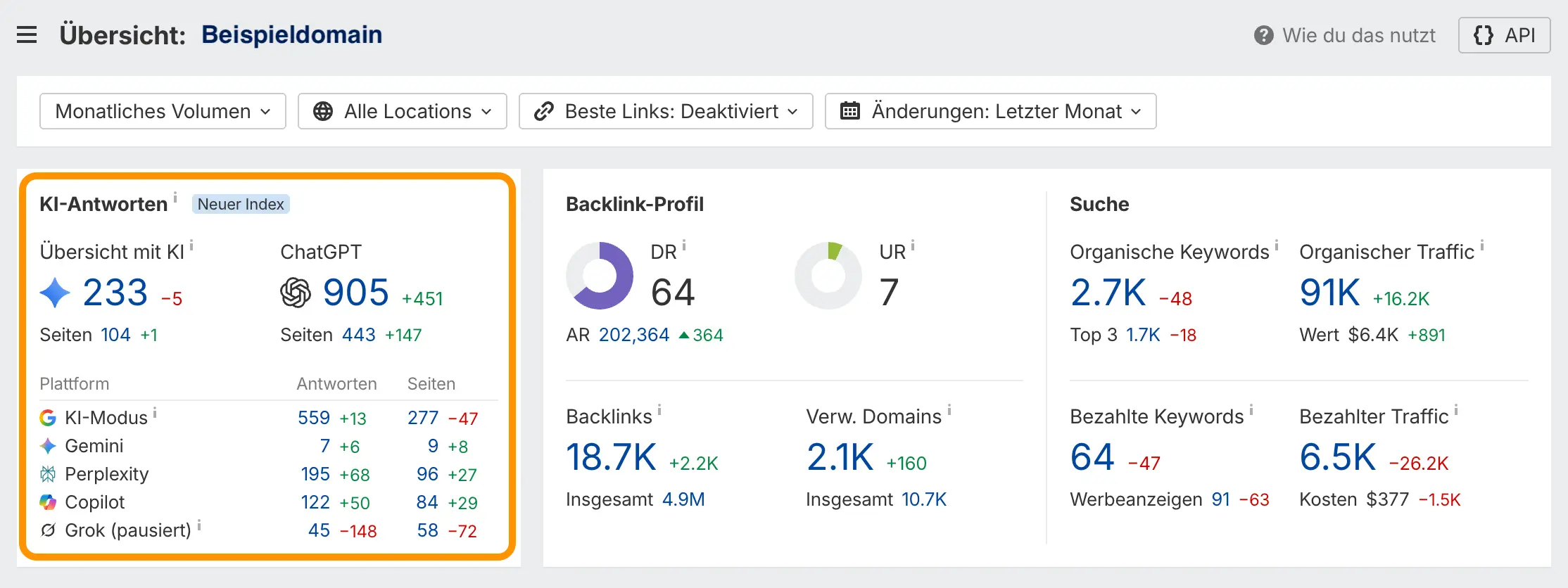
Task: Click the info icon next to DR
Action: tap(684, 245)
